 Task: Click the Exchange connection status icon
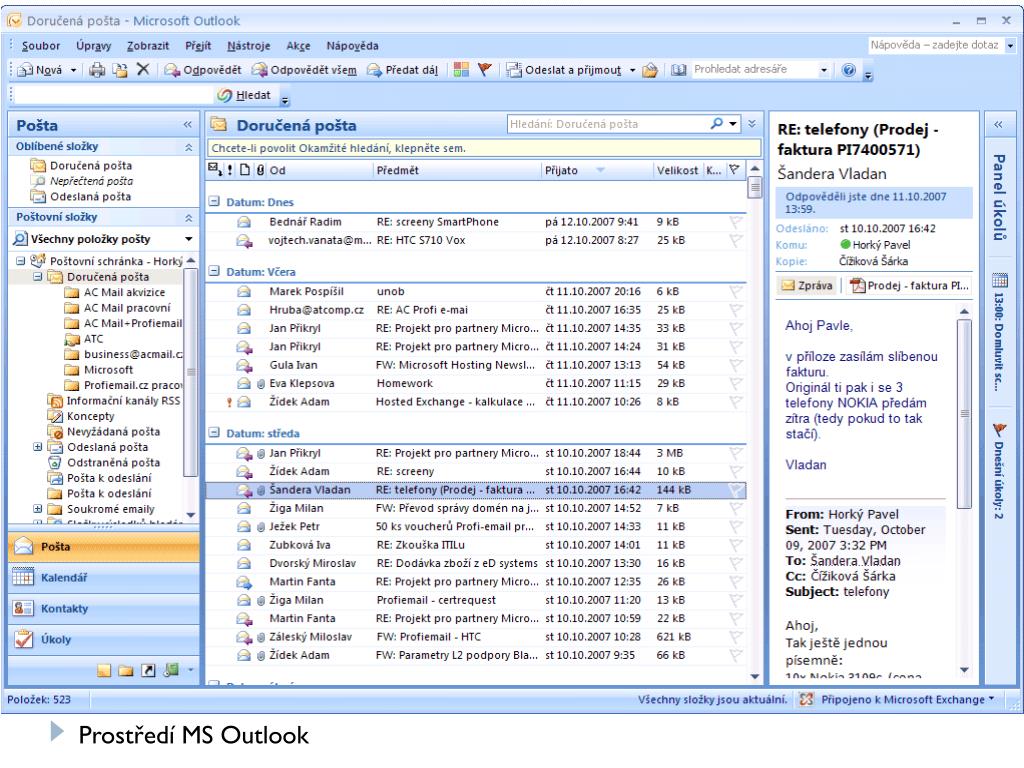click(807, 699)
